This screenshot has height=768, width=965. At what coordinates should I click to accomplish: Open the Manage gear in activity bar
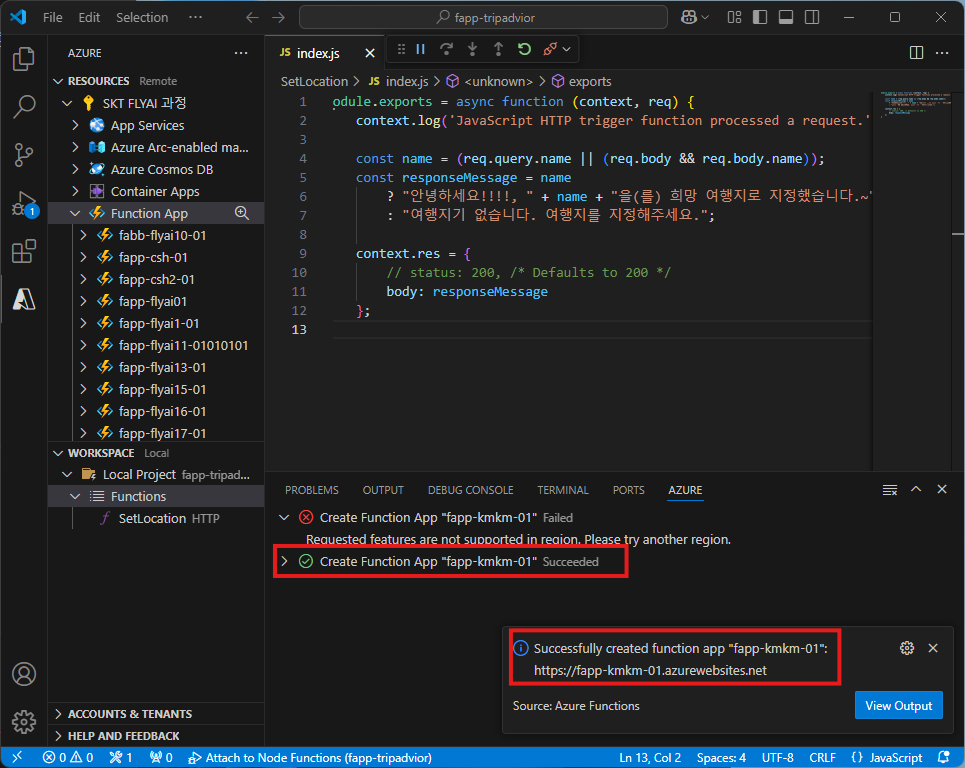24,721
